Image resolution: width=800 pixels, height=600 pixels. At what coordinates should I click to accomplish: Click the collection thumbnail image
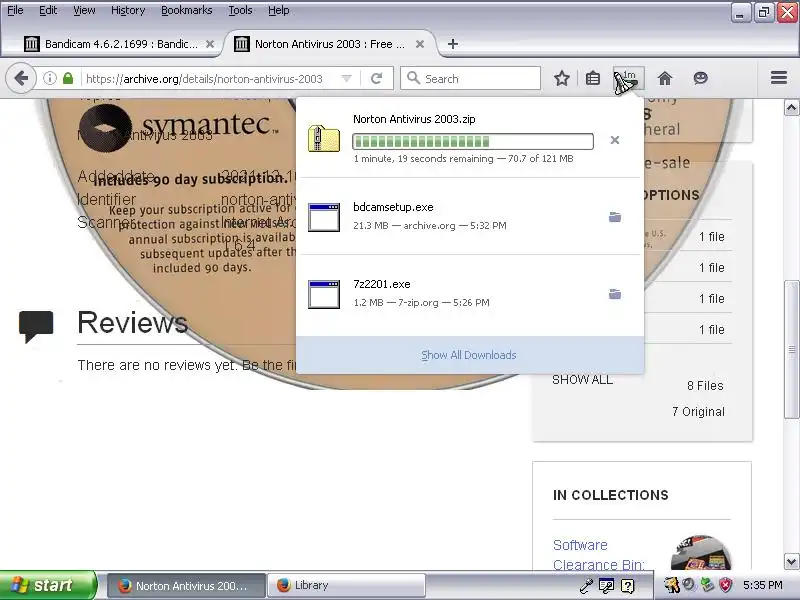point(701,552)
